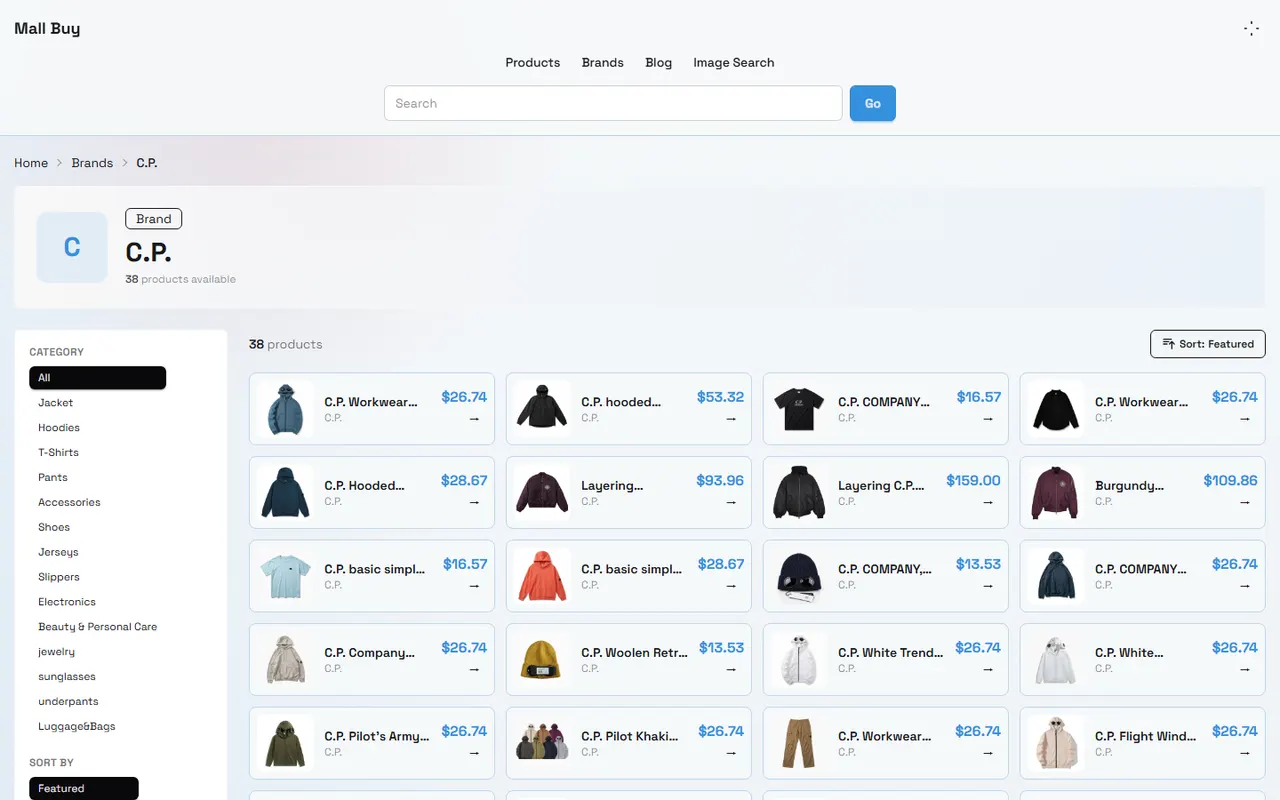Viewport: 1280px width, 800px height.
Task: Click the arrow on the $109.86 Burgundy card
Action: tap(1246, 503)
